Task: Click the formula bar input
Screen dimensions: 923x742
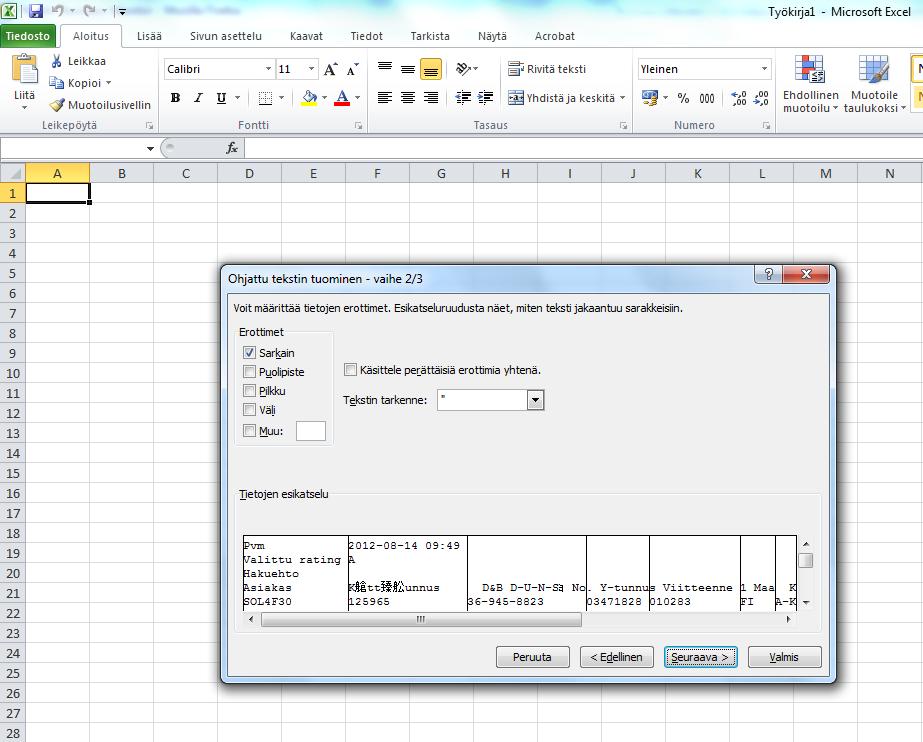Action: click(583, 148)
